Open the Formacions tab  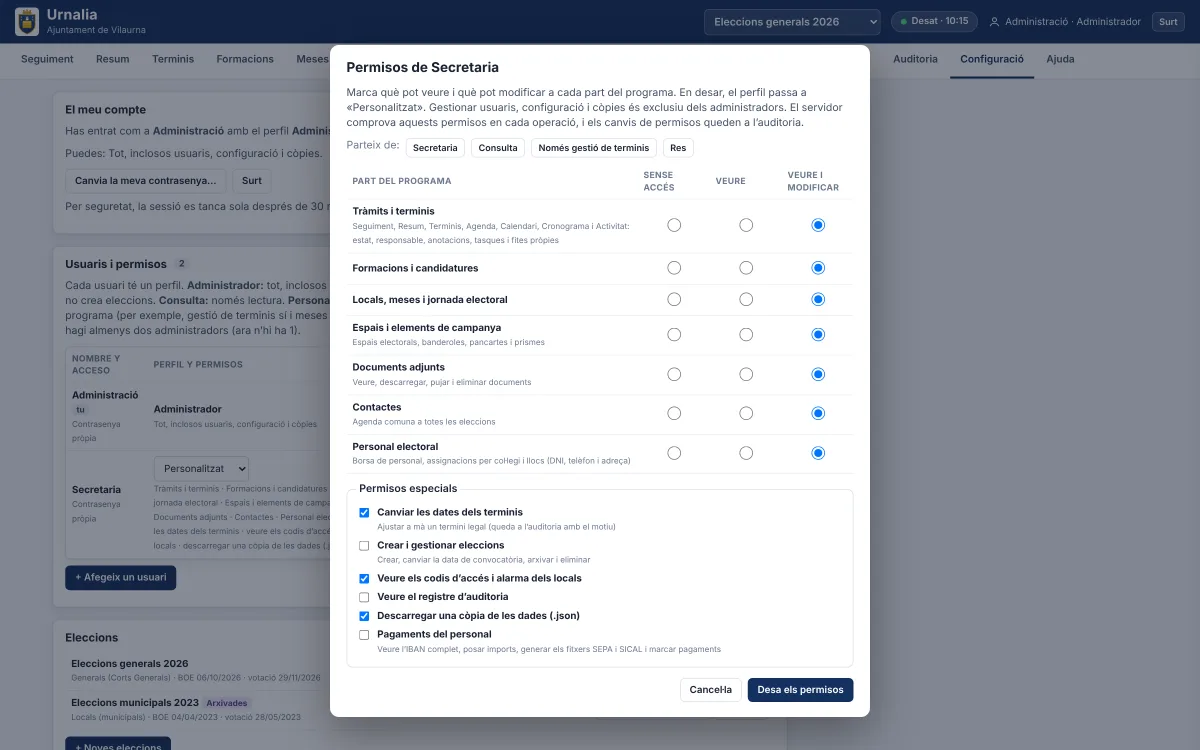tap(245, 59)
